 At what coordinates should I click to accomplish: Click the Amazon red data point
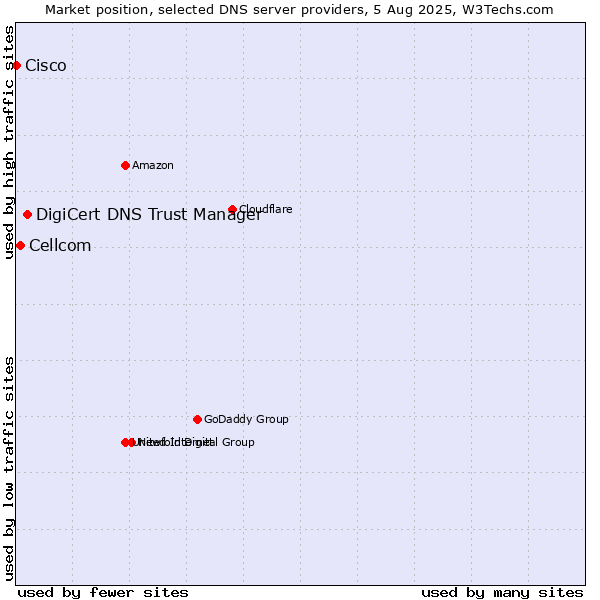(125, 166)
